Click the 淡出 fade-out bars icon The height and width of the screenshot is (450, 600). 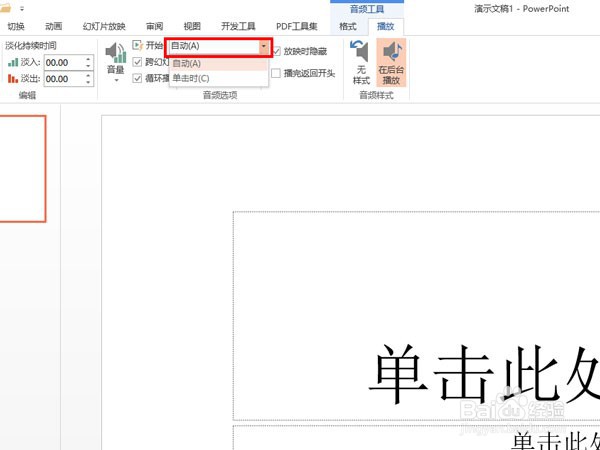13,79
